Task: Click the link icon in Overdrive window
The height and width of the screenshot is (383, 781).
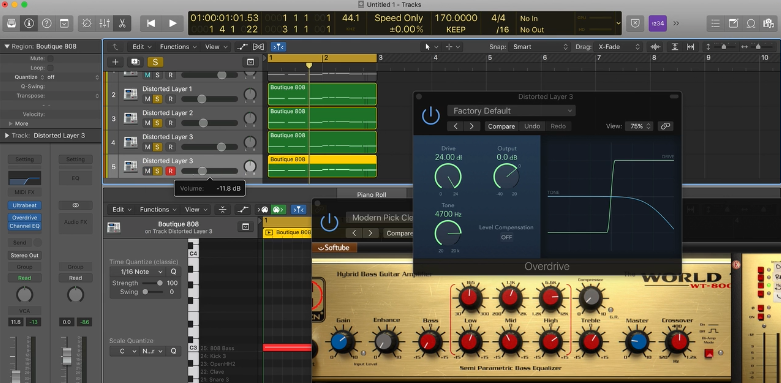Action: point(665,127)
